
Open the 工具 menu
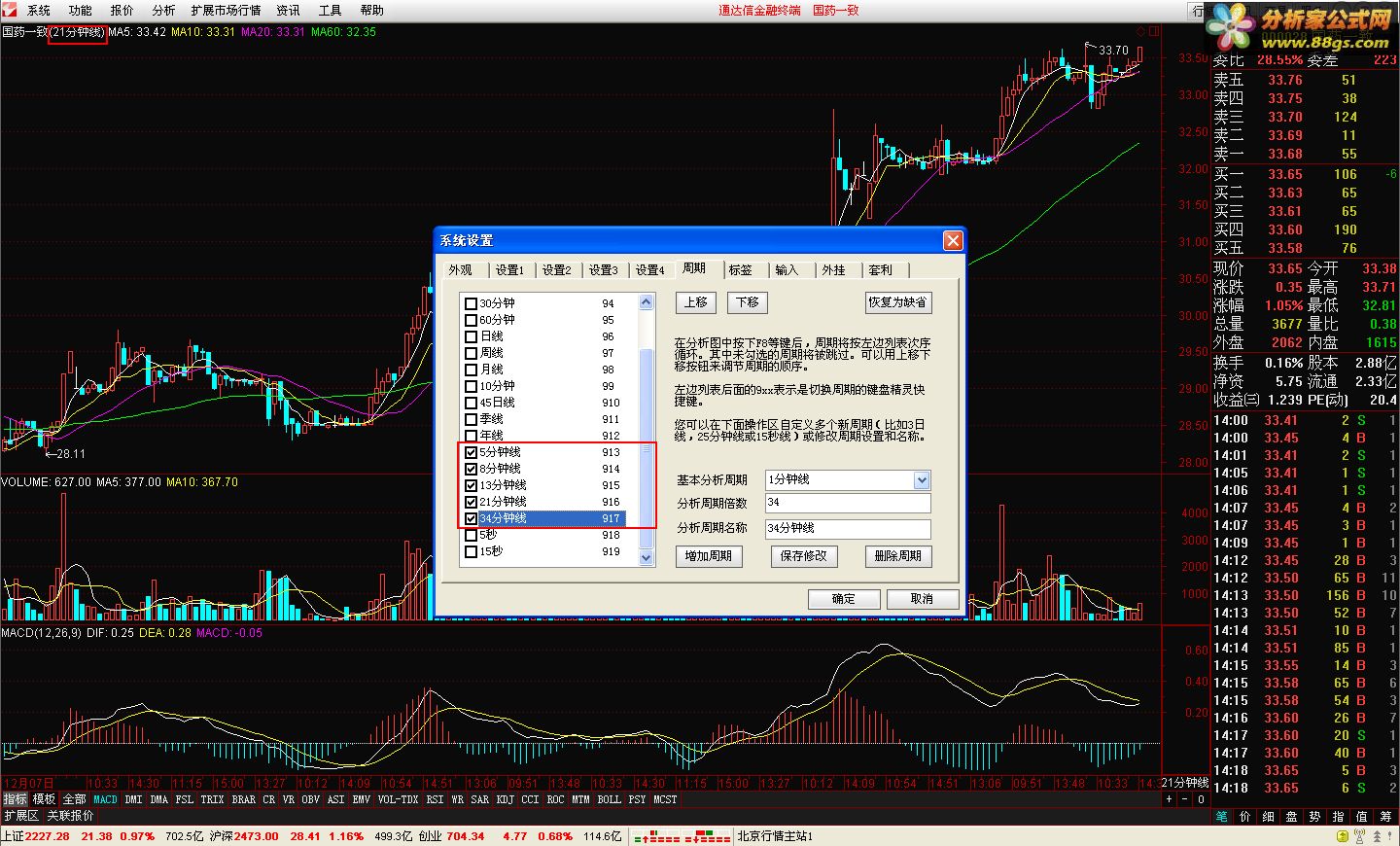click(x=330, y=10)
